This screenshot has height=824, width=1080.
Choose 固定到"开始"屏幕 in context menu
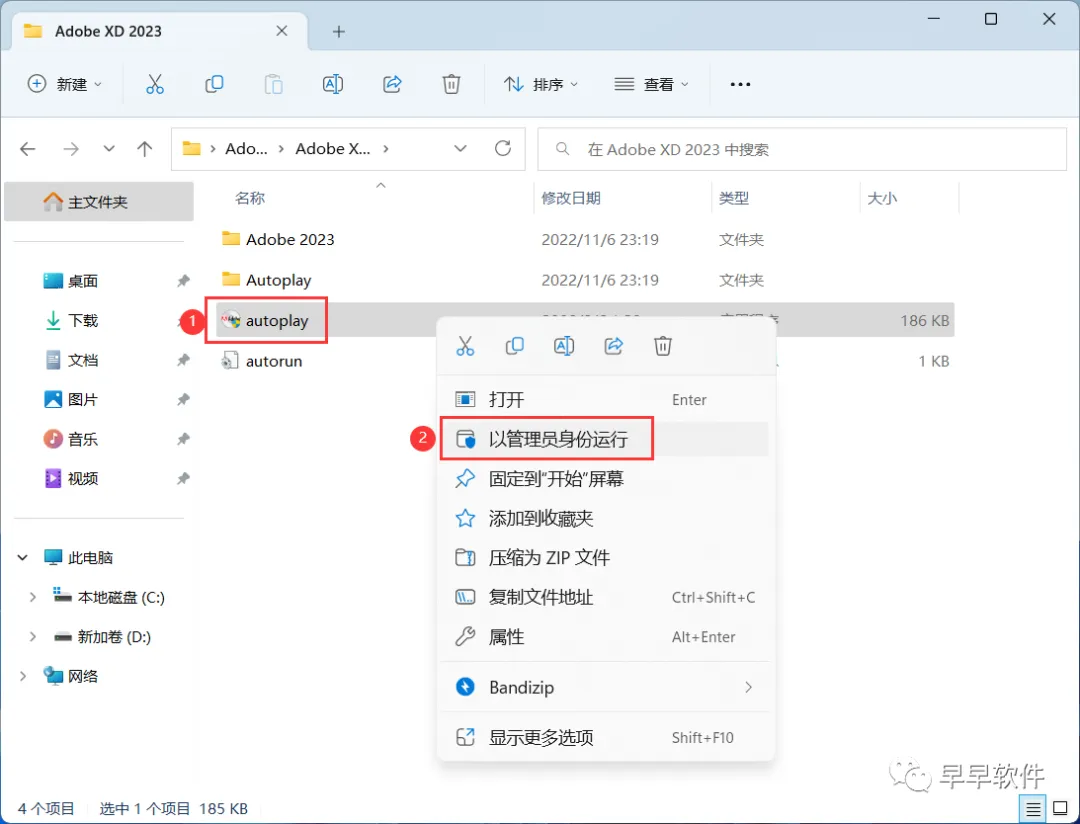[x=604, y=478]
